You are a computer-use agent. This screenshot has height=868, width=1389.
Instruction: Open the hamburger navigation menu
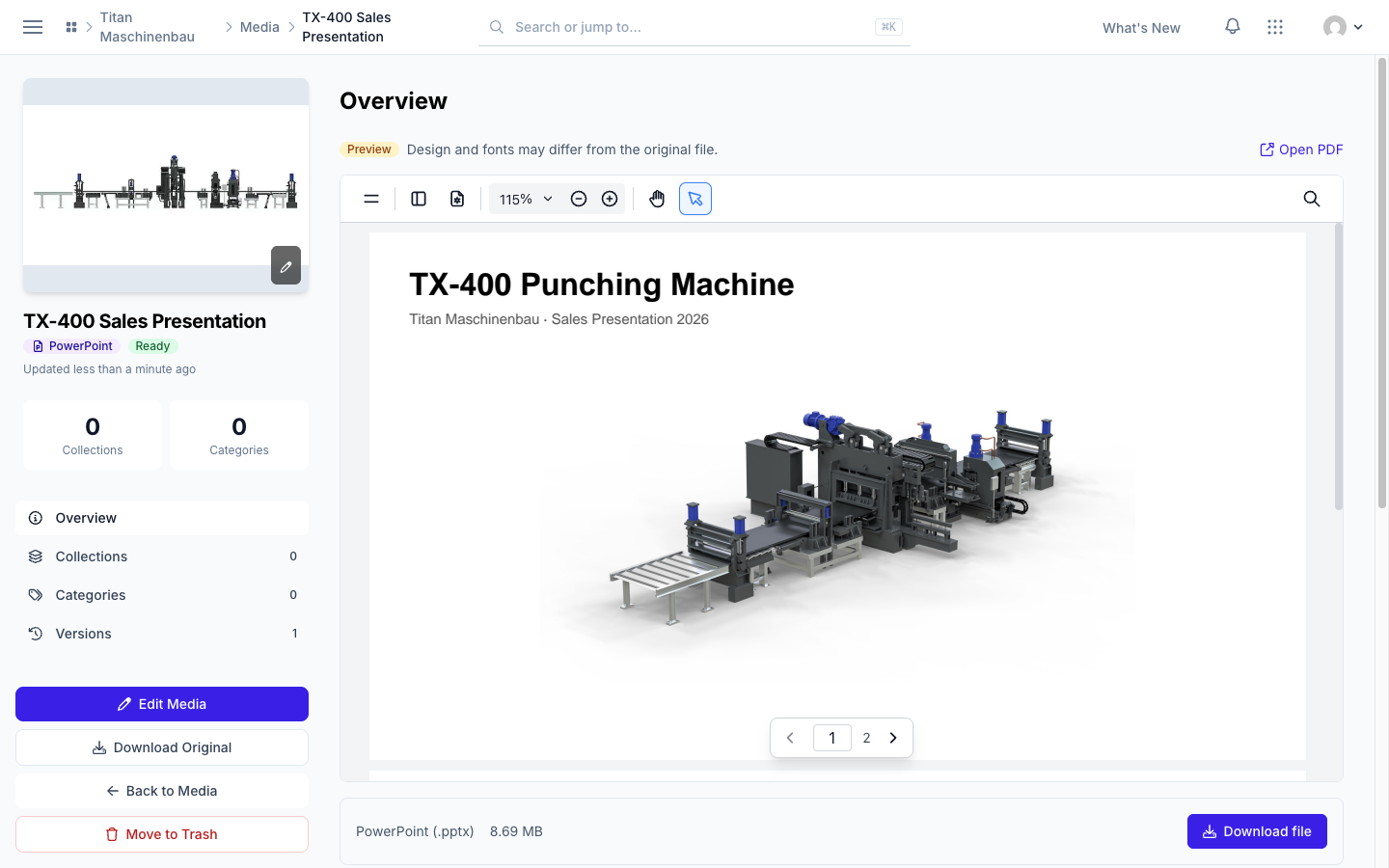(x=33, y=27)
